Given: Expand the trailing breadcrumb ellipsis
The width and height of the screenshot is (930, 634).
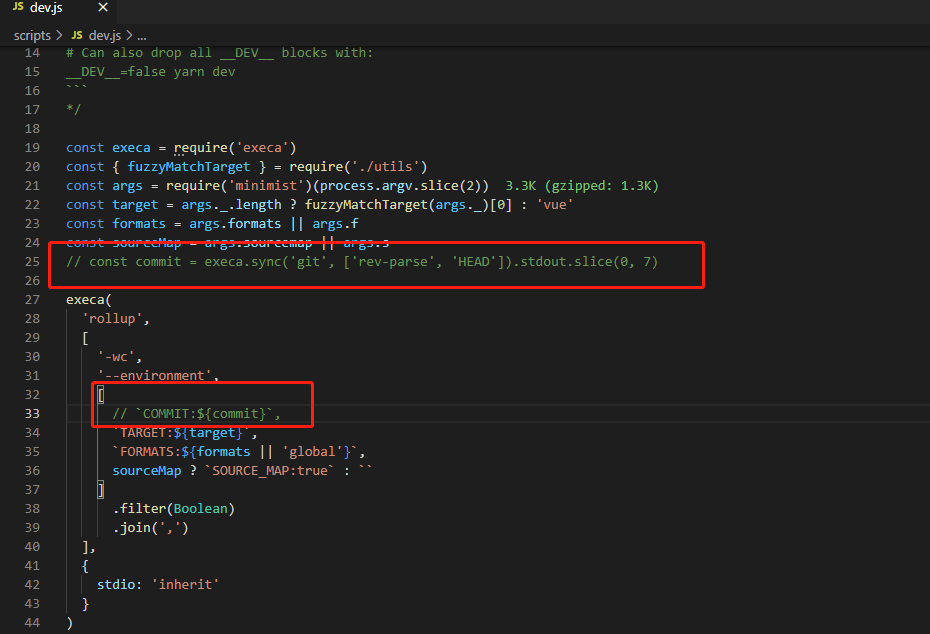Looking at the screenshot, I should 140,34.
